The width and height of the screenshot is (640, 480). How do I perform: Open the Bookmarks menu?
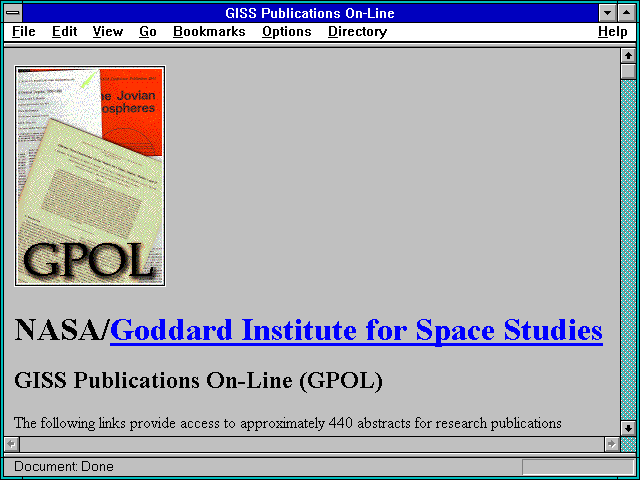209,31
